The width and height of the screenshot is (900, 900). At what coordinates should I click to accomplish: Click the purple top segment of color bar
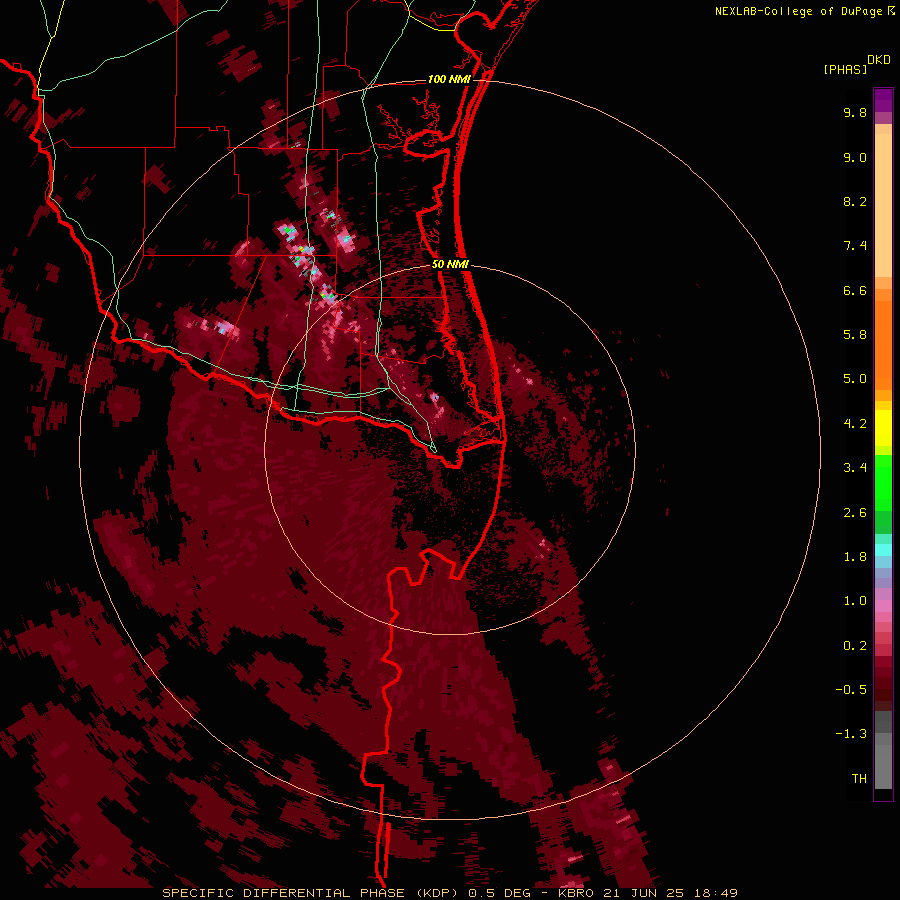[883, 100]
